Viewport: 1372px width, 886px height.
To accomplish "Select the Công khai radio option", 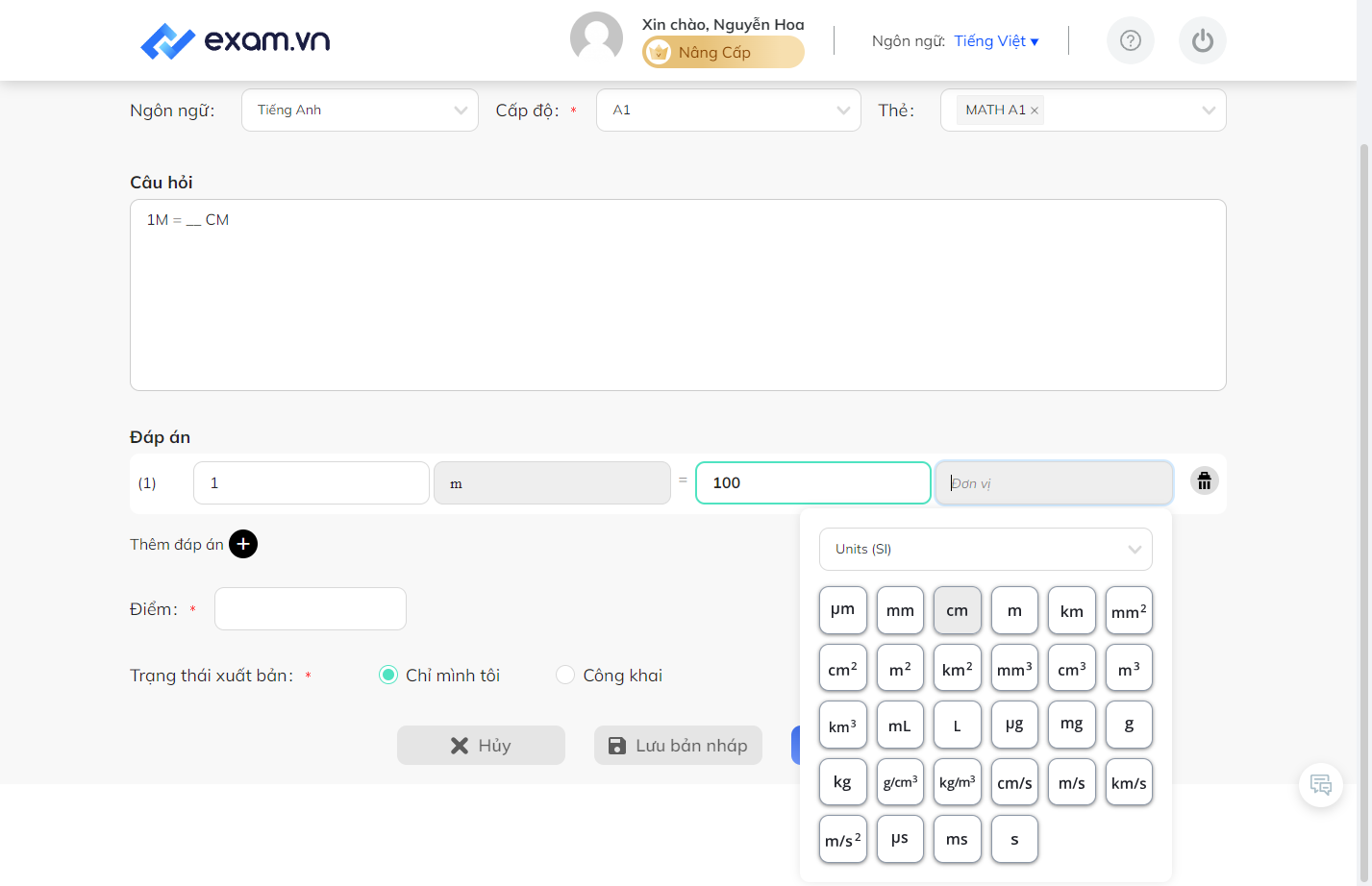I will [565, 675].
